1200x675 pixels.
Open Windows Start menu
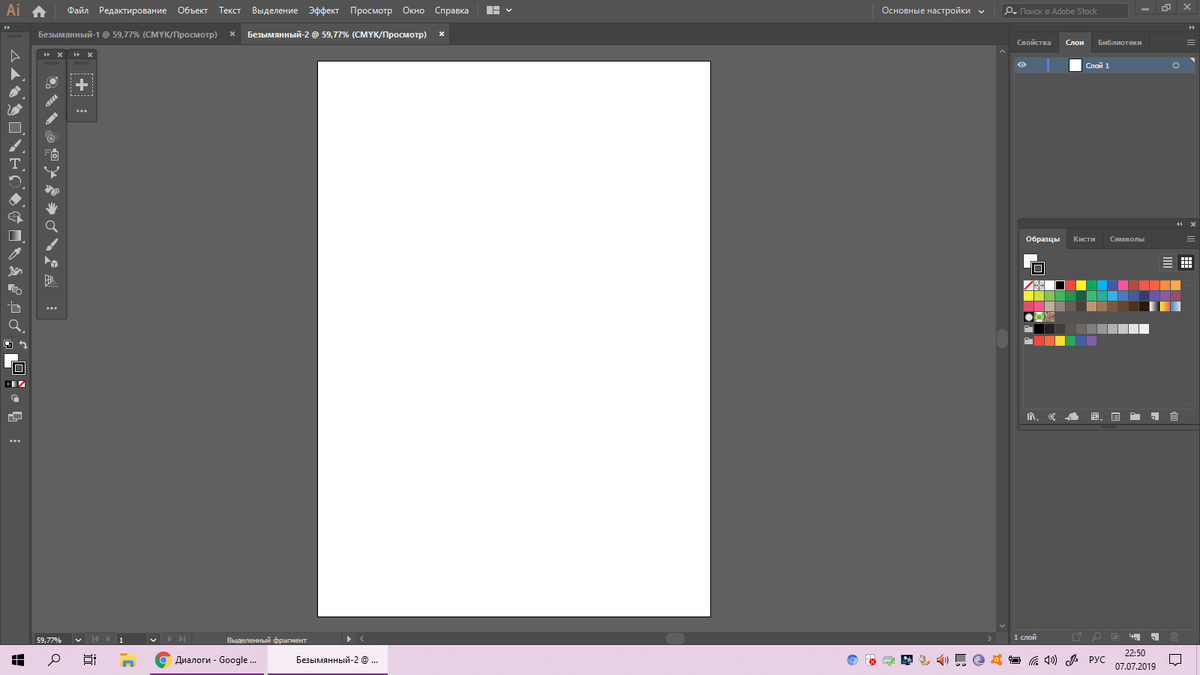pyautogui.click(x=17, y=660)
